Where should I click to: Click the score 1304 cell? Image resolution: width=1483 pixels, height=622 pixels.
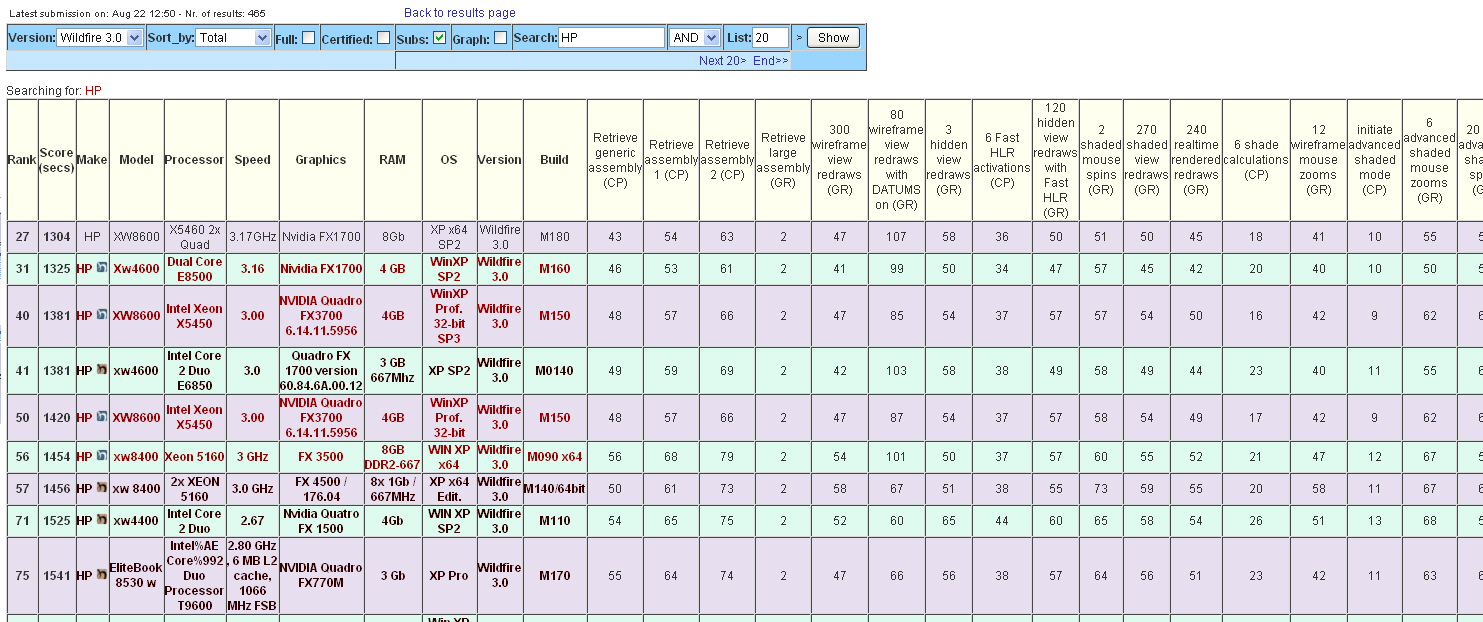[57, 237]
